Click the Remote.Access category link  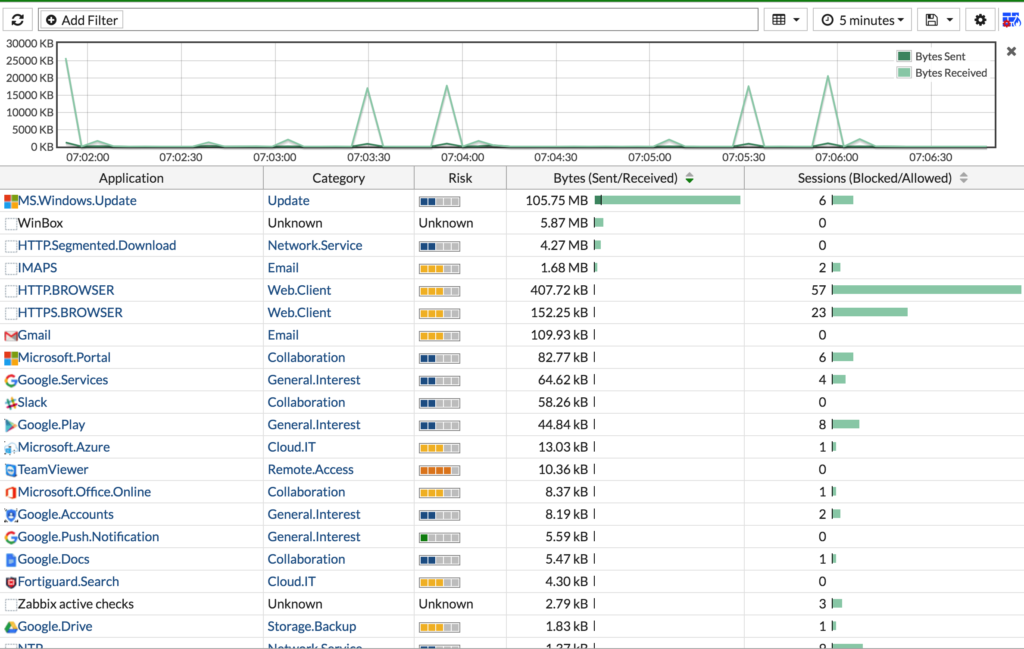(310, 469)
